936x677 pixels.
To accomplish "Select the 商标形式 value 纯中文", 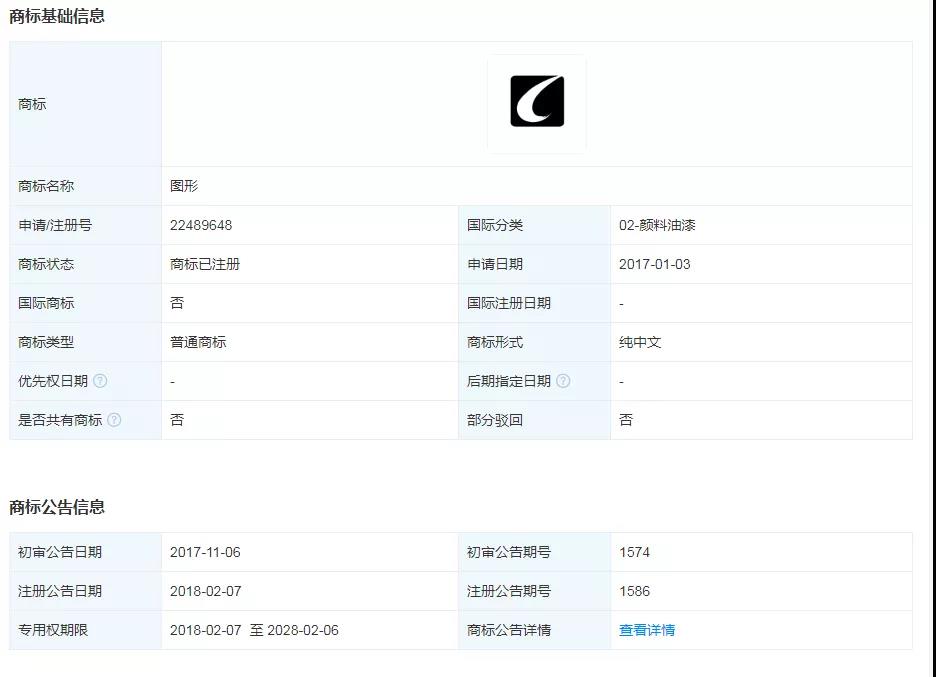I will (638, 342).
